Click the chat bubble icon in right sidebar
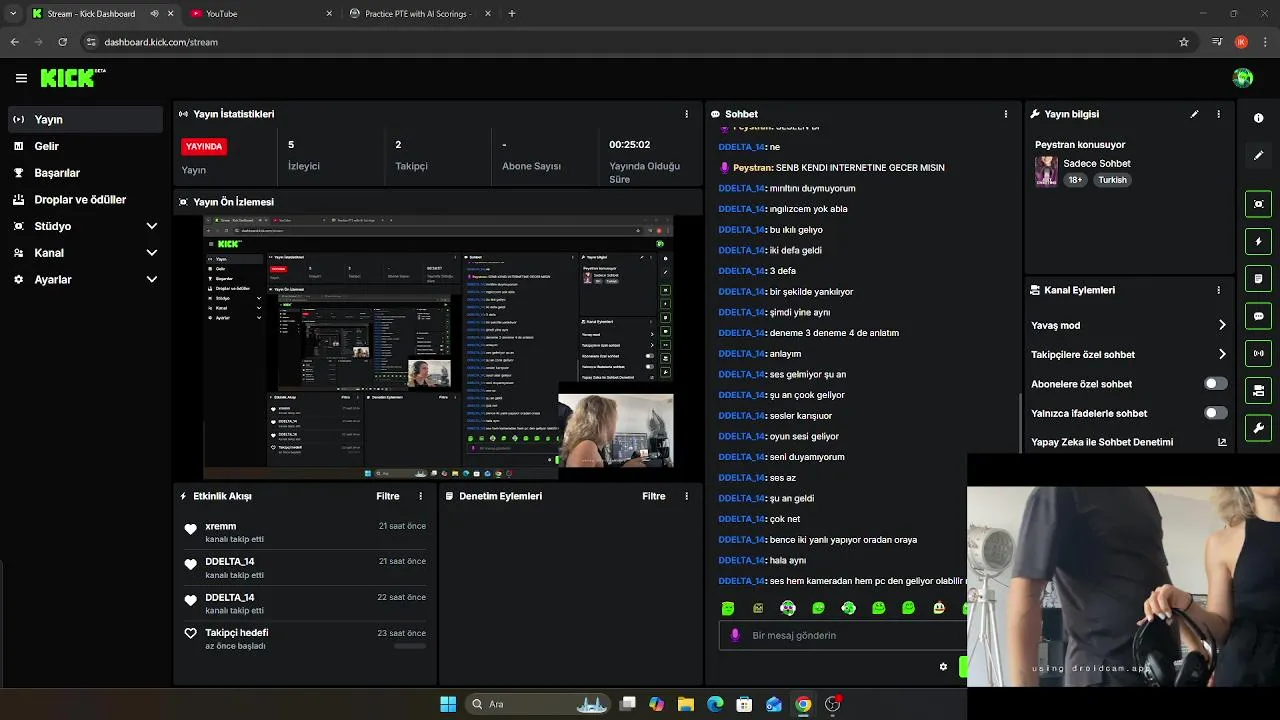The image size is (1280, 720). pyautogui.click(x=1258, y=316)
